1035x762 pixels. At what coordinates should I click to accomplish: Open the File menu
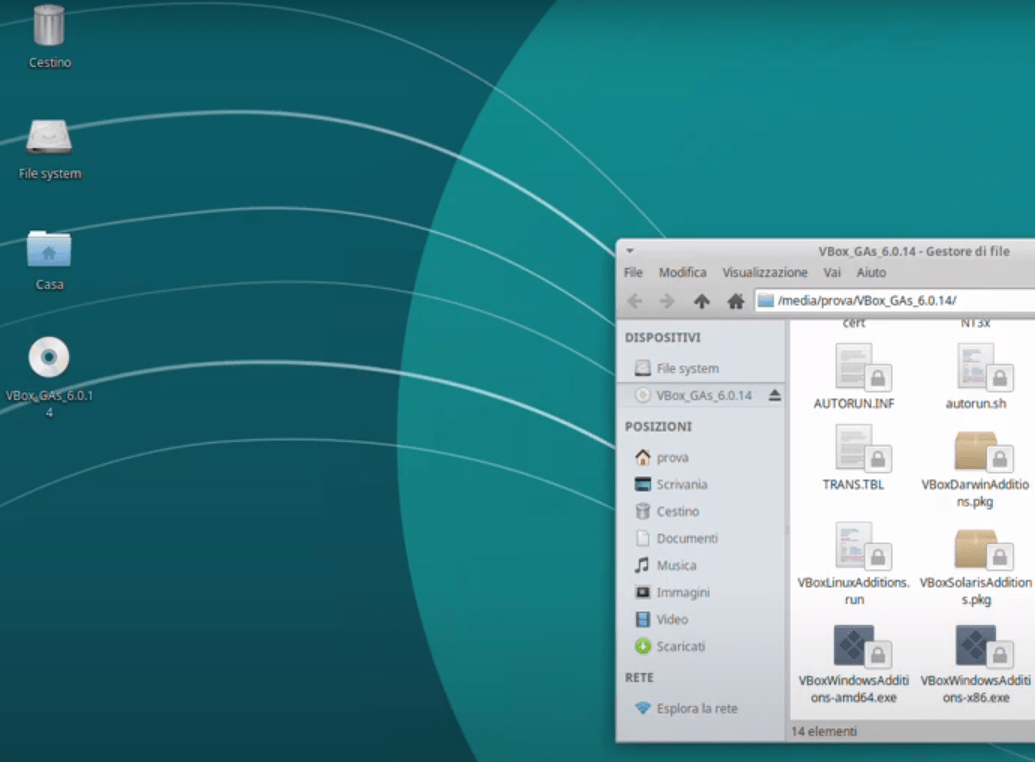(633, 273)
